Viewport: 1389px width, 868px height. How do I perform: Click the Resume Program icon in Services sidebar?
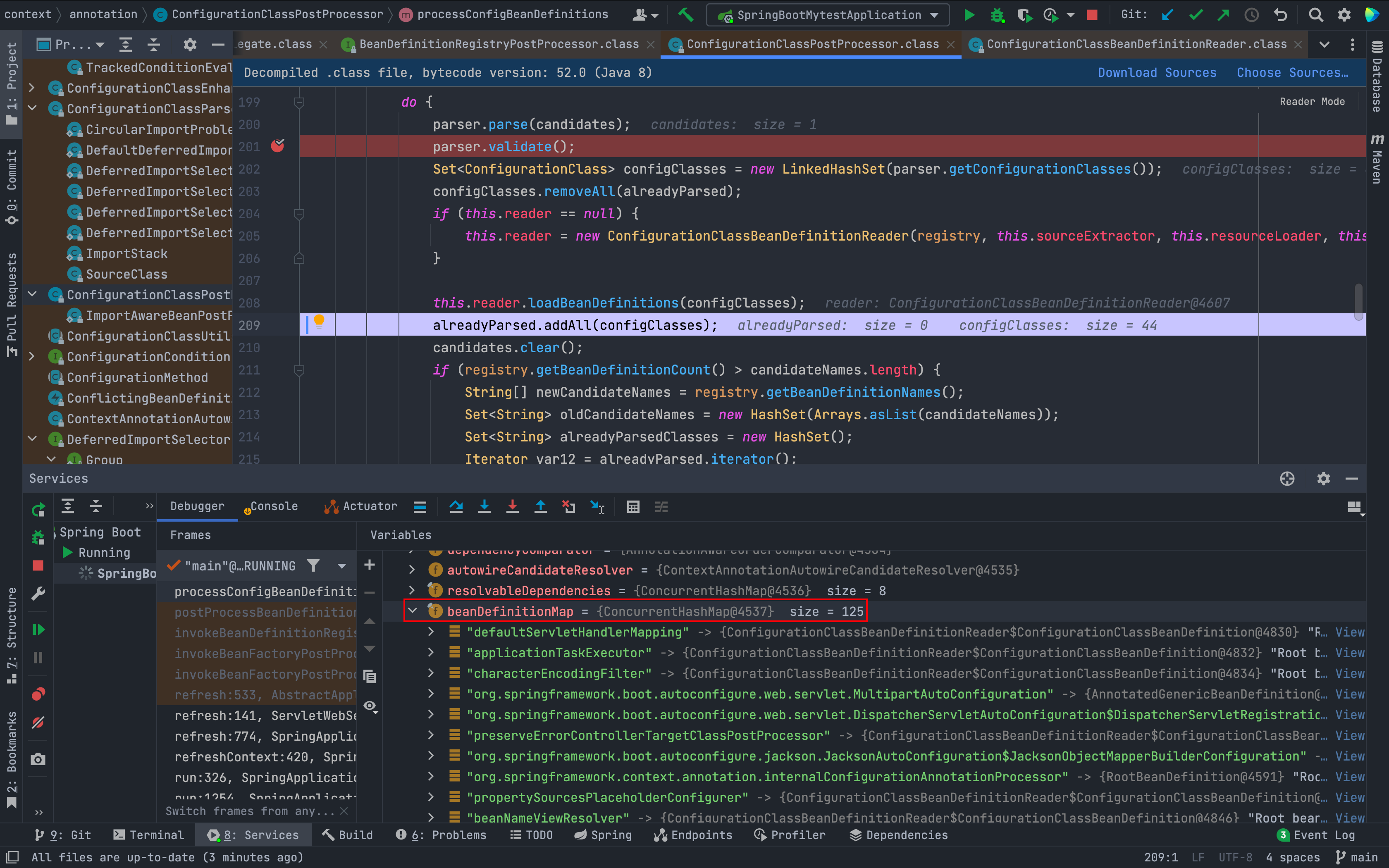click(x=38, y=630)
